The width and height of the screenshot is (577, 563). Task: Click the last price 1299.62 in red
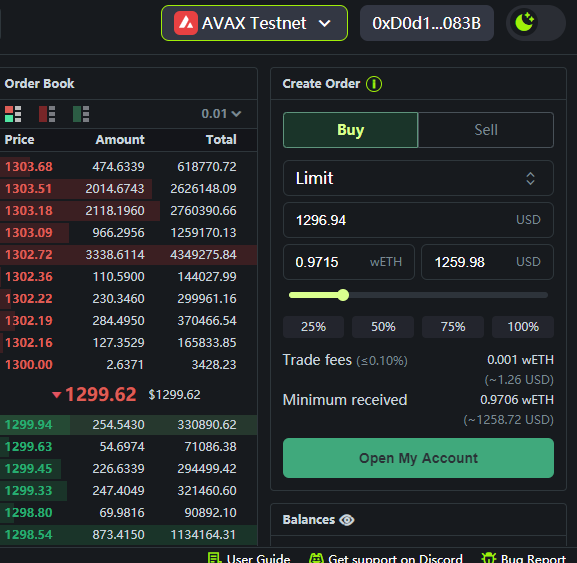(x=100, y=395)
